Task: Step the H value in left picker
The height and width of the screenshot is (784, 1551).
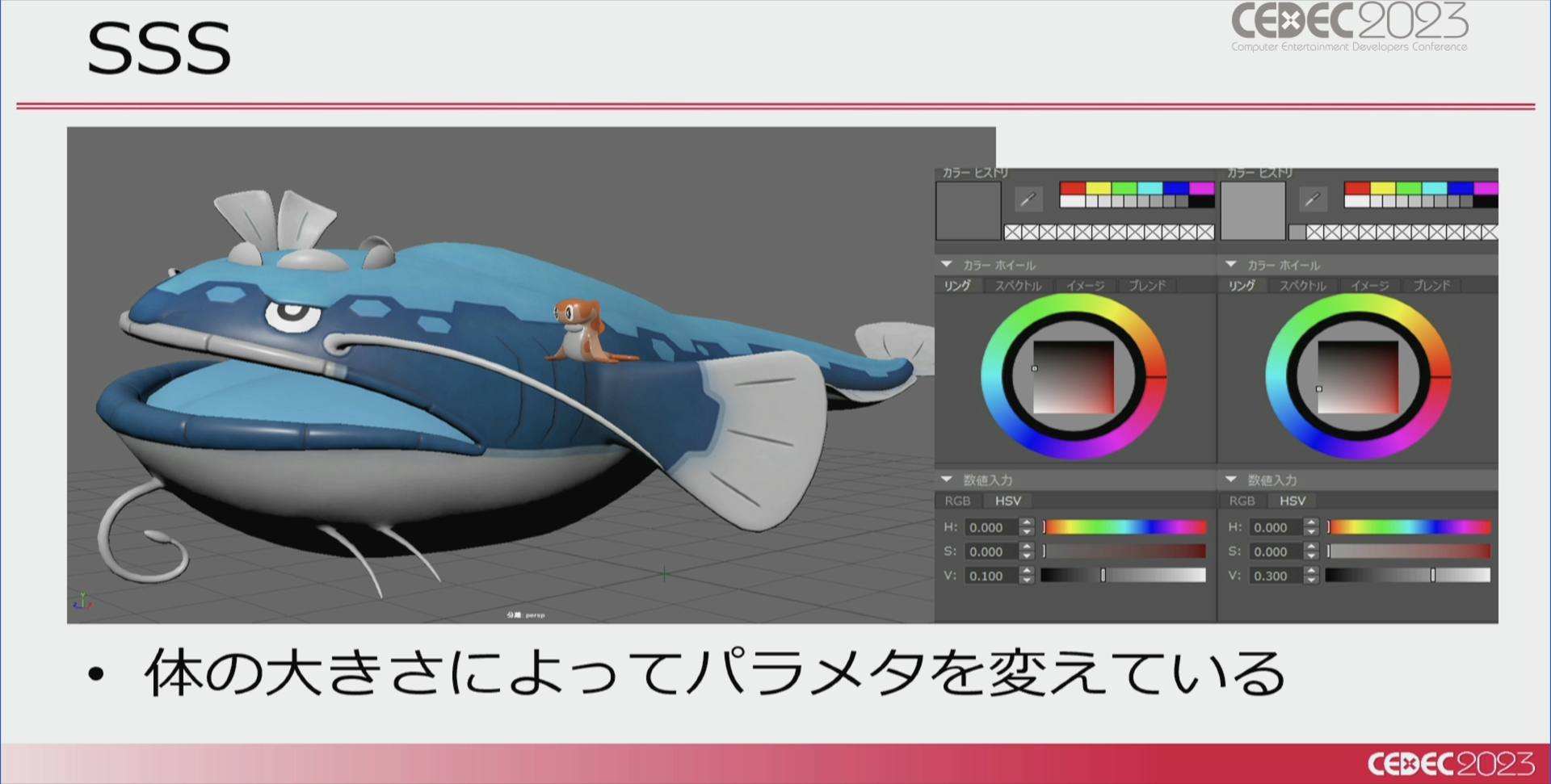Action: (1027, 527)
